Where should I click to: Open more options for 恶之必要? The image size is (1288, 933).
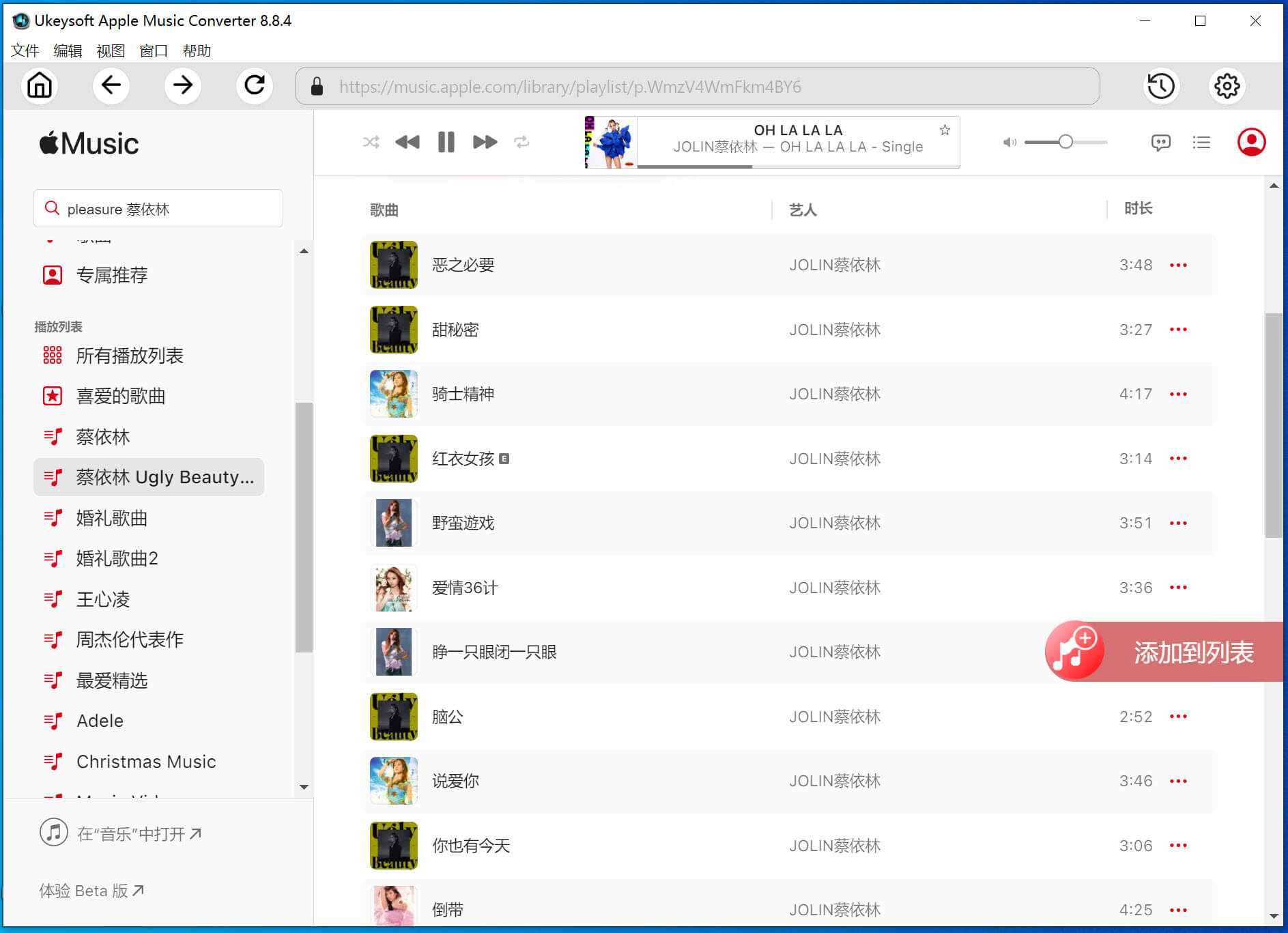pyautogui.click(x=1178, y=265)
